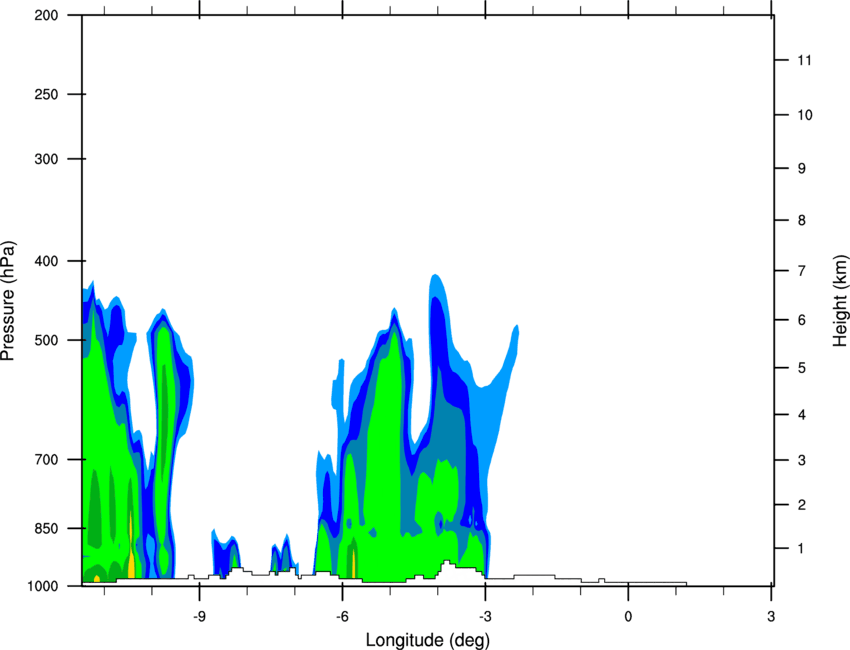Click the -9 longitude tick label

pos(199,617)
